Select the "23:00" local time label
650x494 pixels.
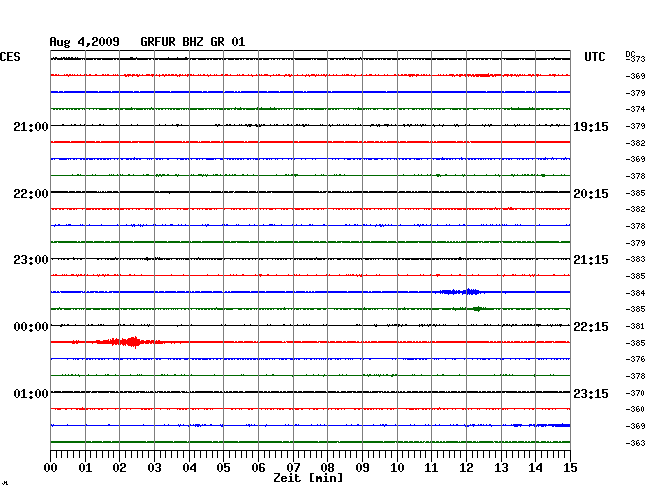point(31,260)
